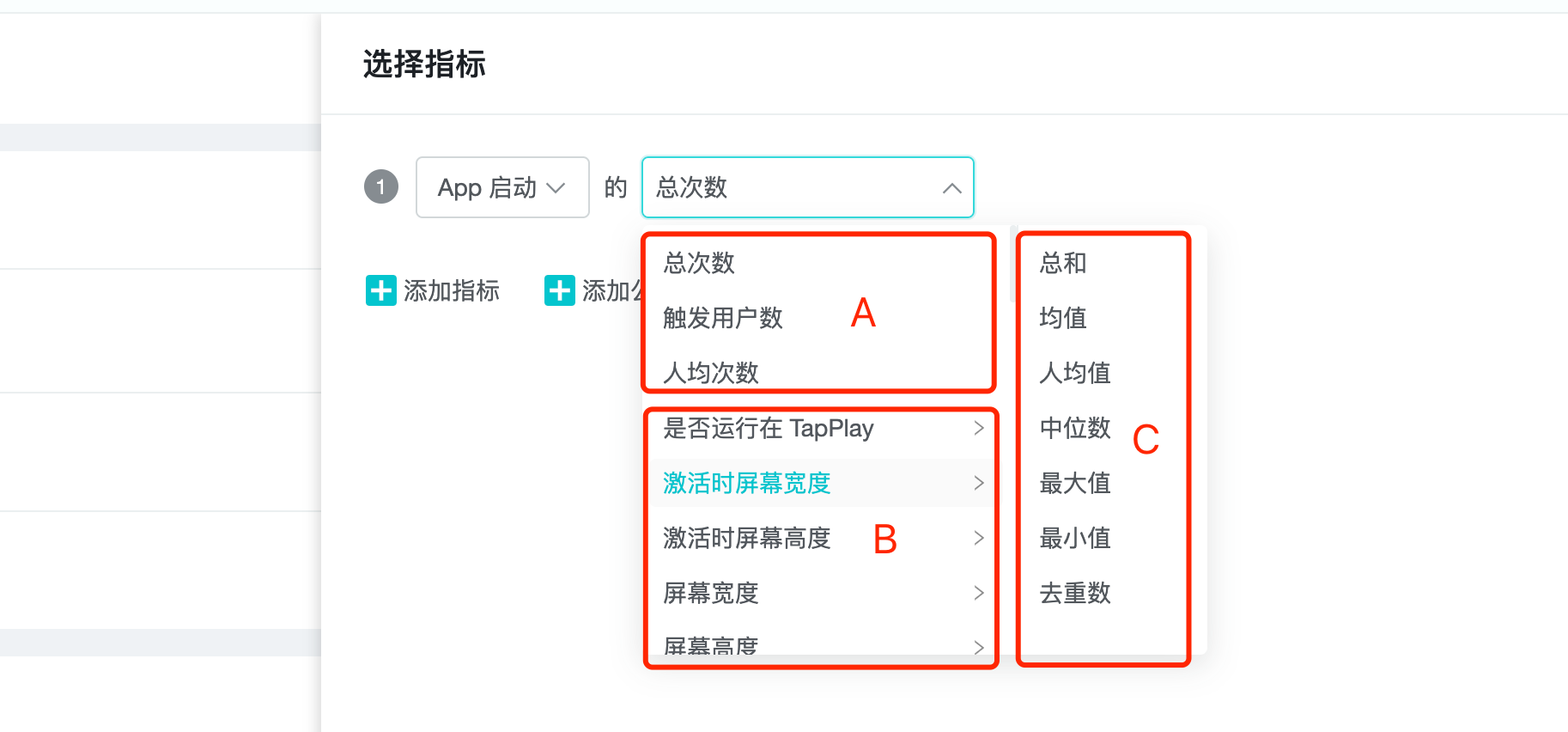Viewport: 1568px width, 732px height.
Task: Select 最小值 aggregation
Action: 1075,538
